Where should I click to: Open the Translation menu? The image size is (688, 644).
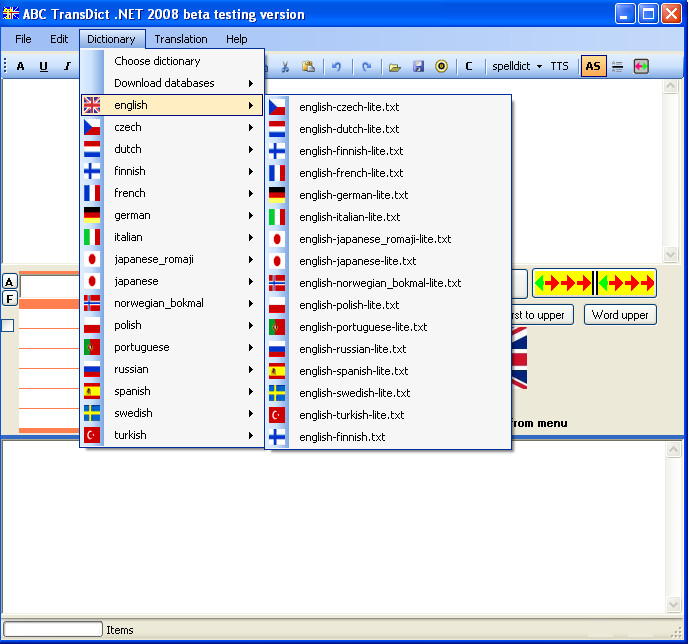181,39
